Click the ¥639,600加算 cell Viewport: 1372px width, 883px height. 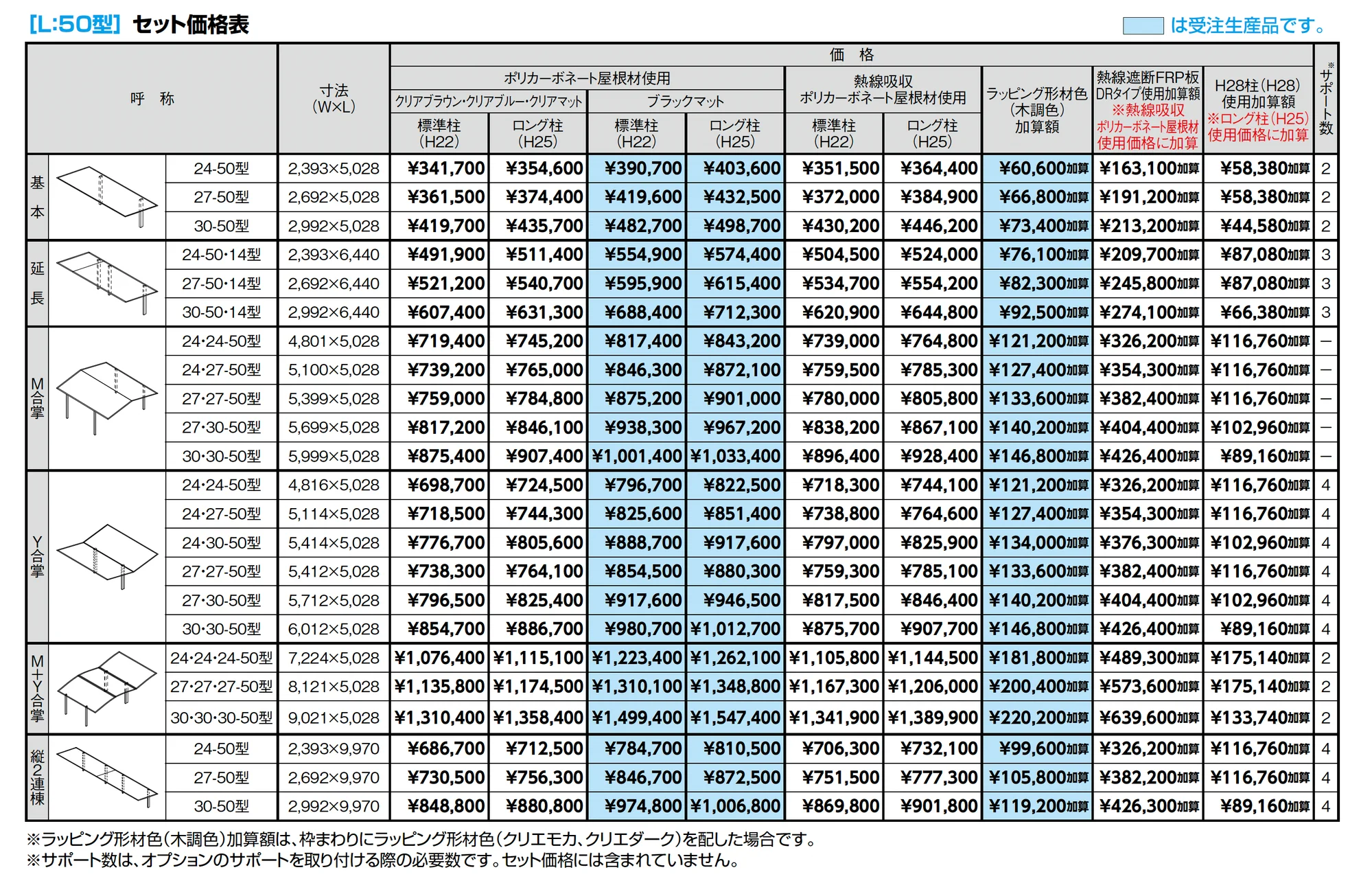coord(1150,718)
